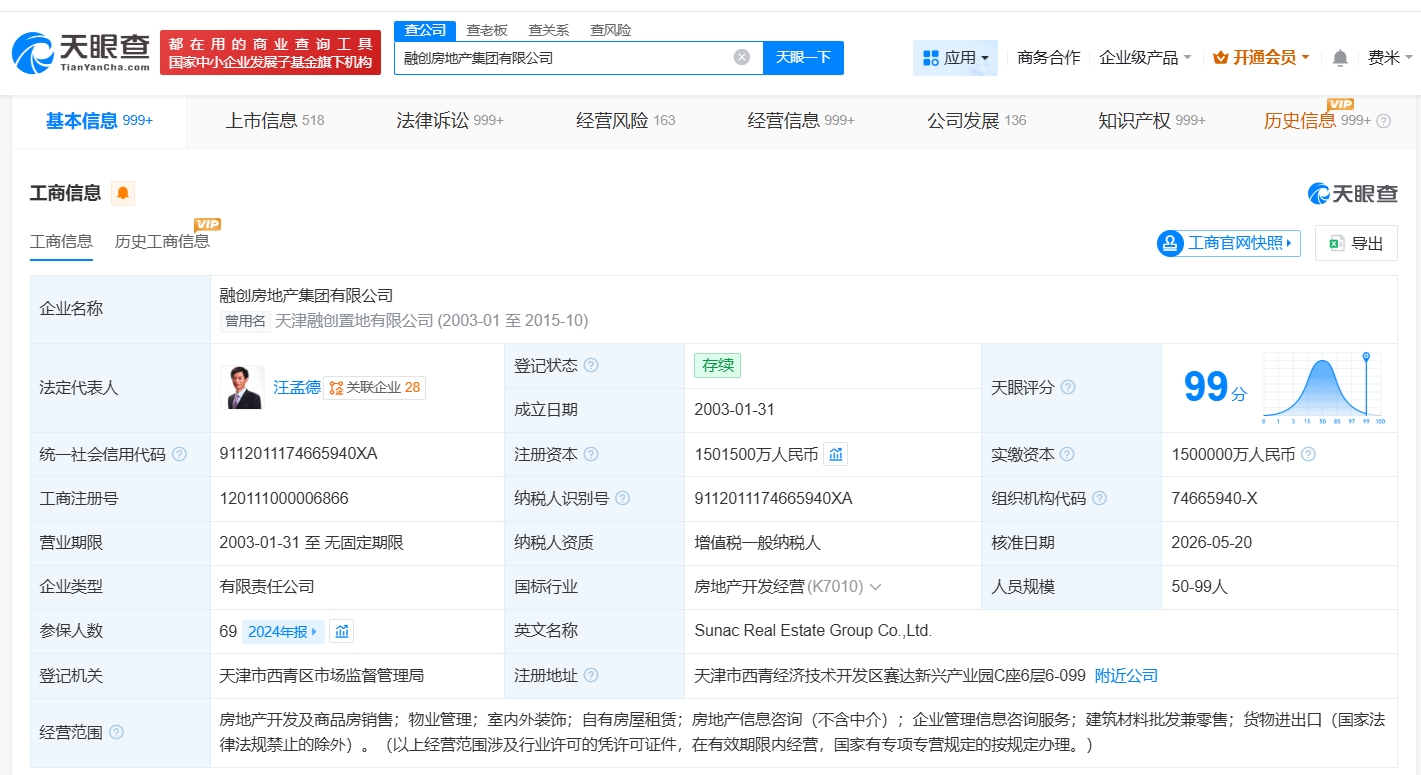Switch to the 查风险 search tab
1421x775 pixels.
click(x=610, y=30)
